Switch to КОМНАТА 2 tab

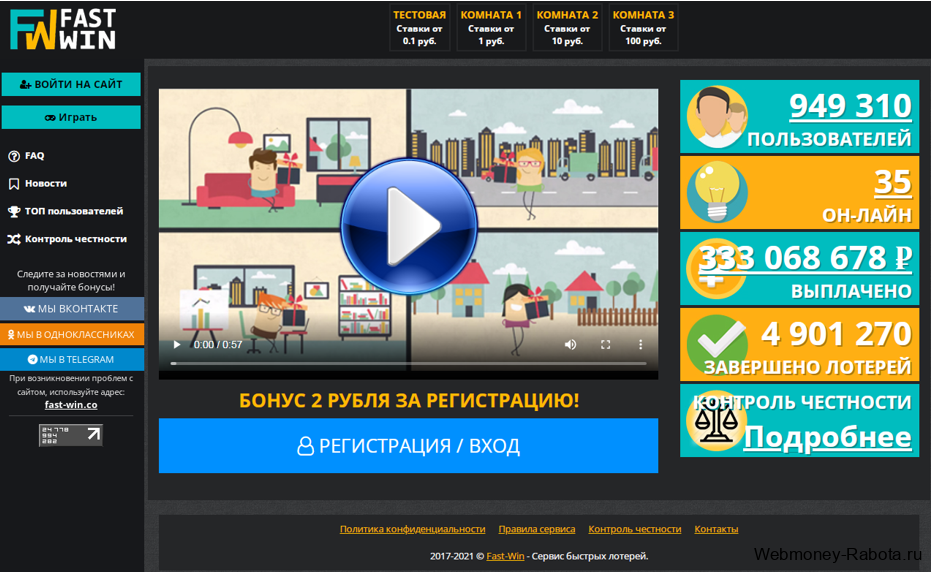[x=567, y=28]
